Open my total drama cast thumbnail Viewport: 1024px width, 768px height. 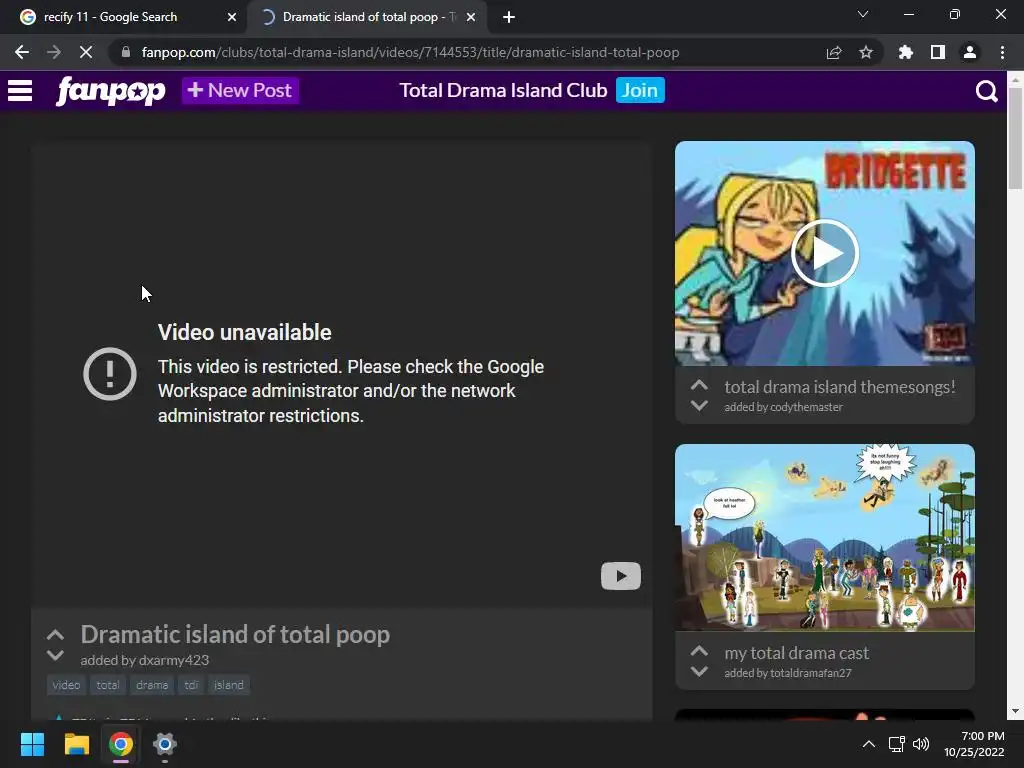point(825,537)
